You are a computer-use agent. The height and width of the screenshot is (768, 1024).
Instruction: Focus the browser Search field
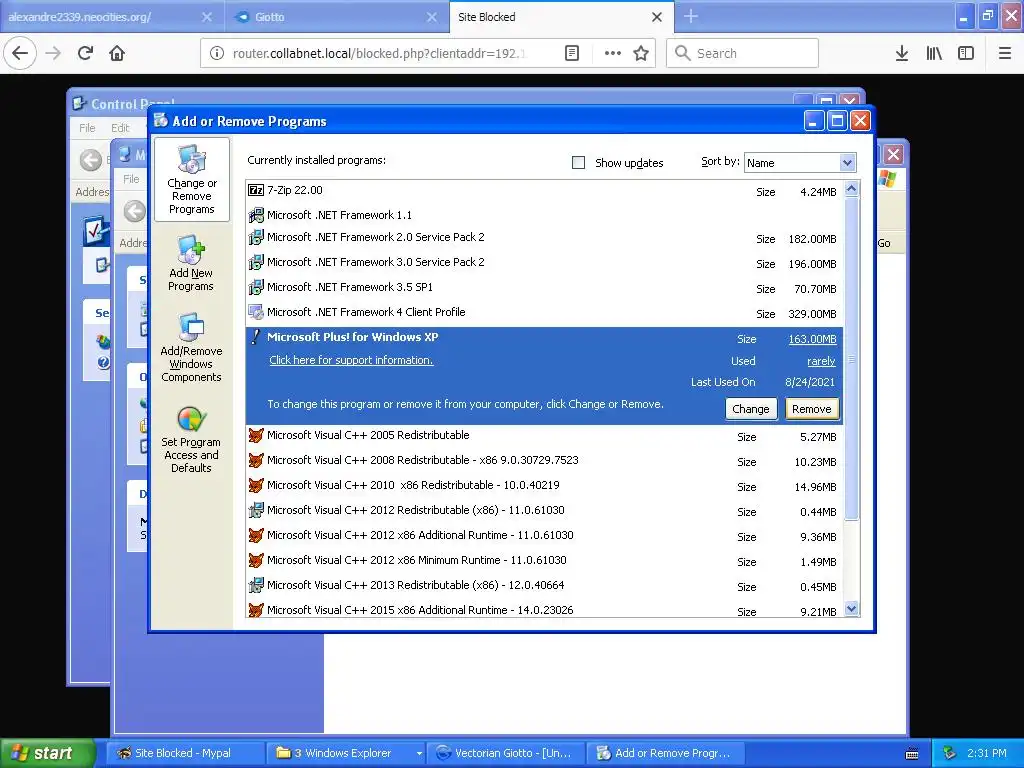tap(742, 53)
